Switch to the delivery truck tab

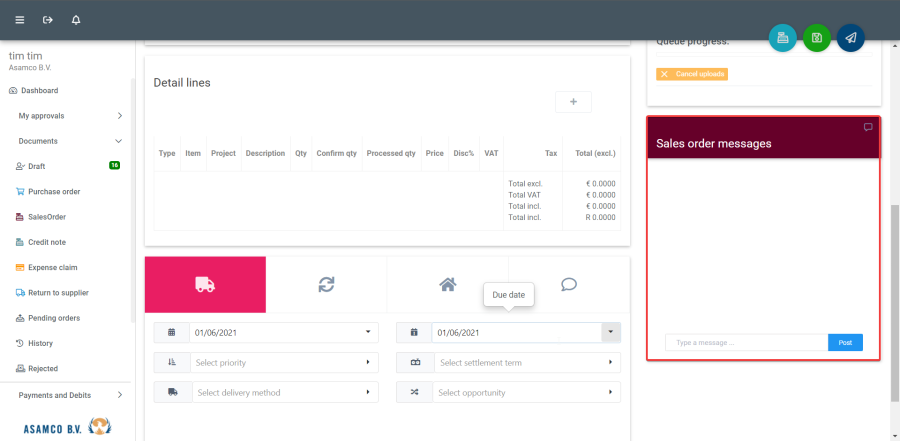pyautogui.click(x=205, y=285)
